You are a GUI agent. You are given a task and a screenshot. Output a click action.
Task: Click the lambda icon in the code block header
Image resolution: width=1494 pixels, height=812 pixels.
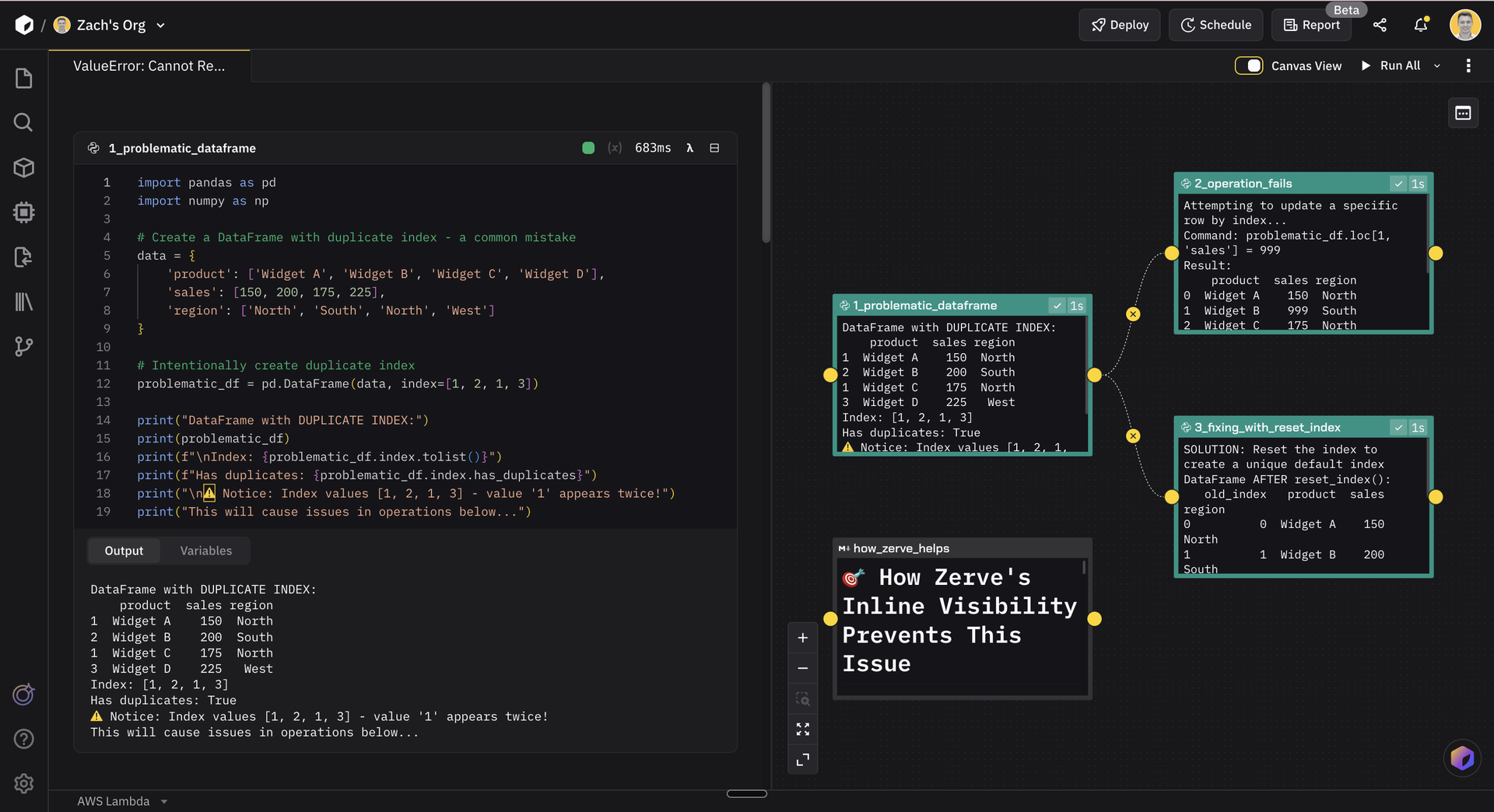tap(690, 148)
